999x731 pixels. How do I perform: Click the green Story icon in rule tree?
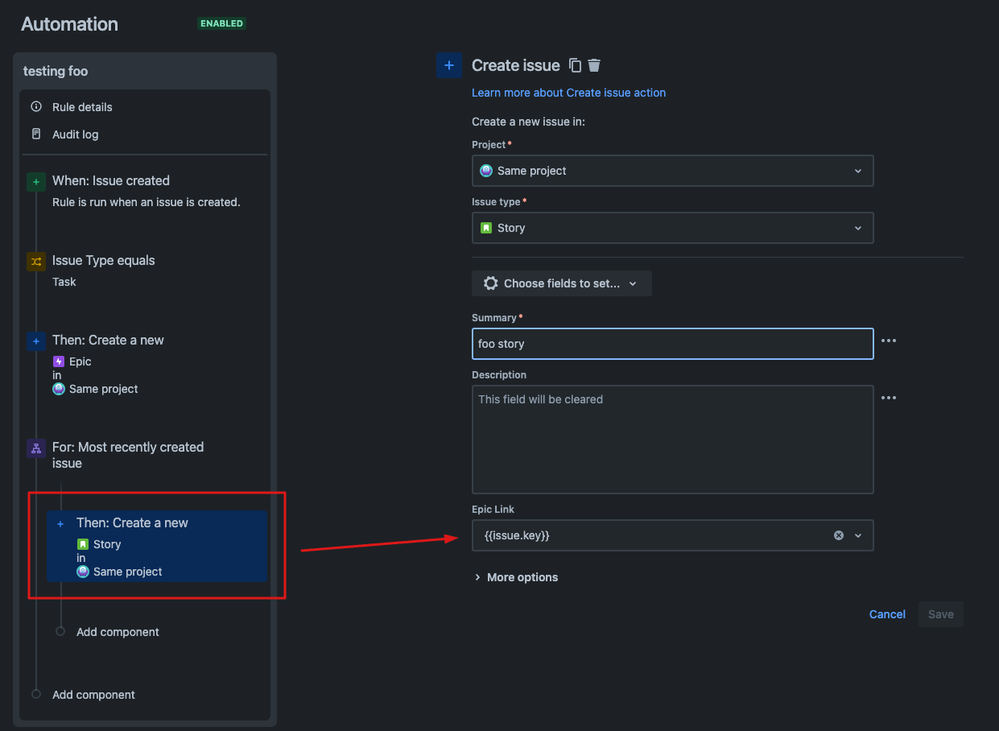pos(83,544)
